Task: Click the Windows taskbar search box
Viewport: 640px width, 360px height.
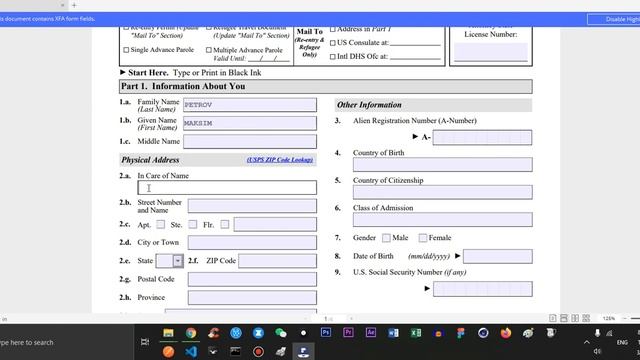Action: 67,342
